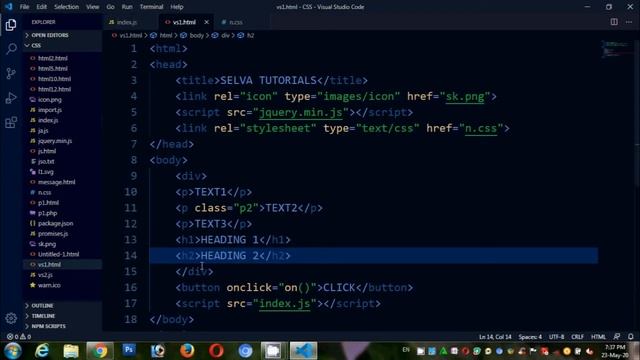Open html2.html in the explorer
The width and height of the screenshot is (640, 360).
point(53,58)
